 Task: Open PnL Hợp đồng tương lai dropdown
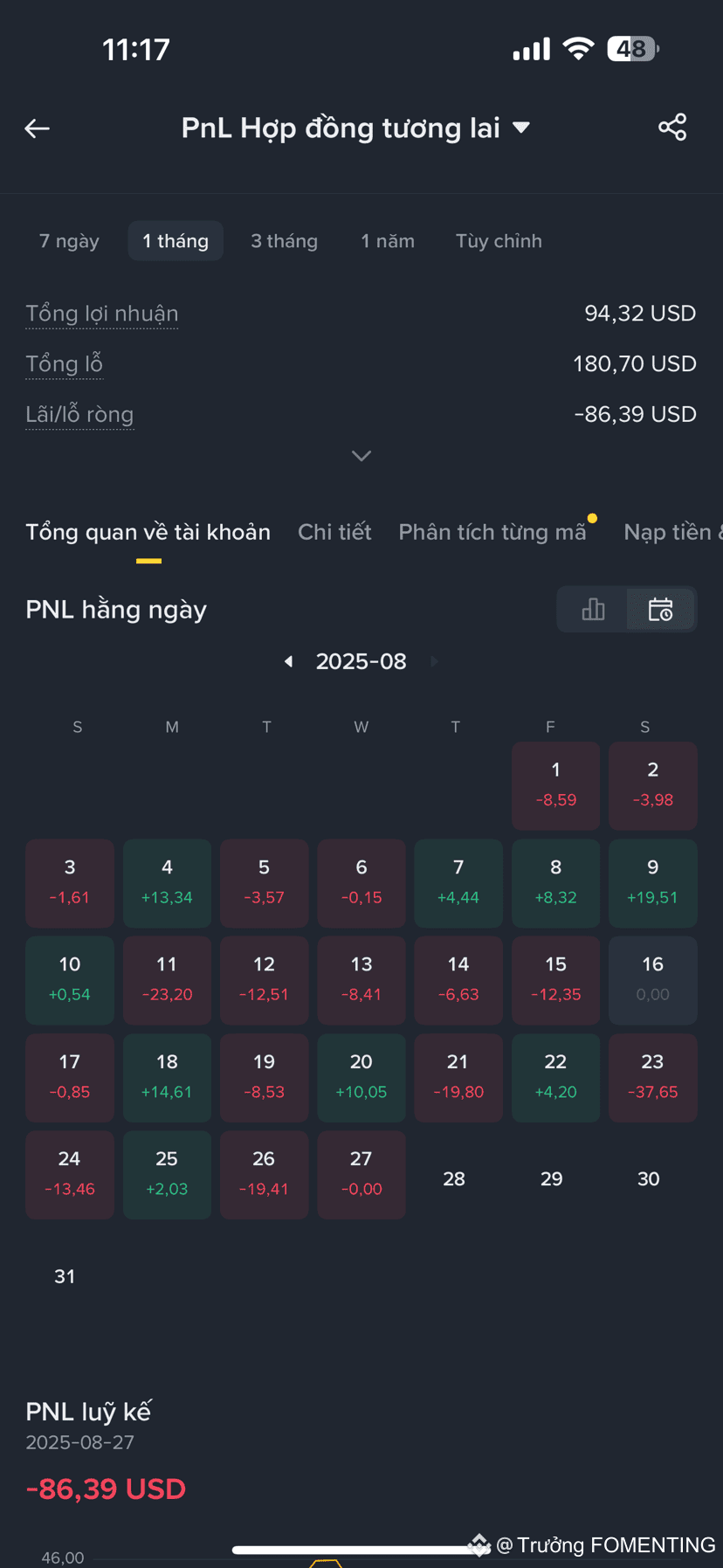point(355,128)
